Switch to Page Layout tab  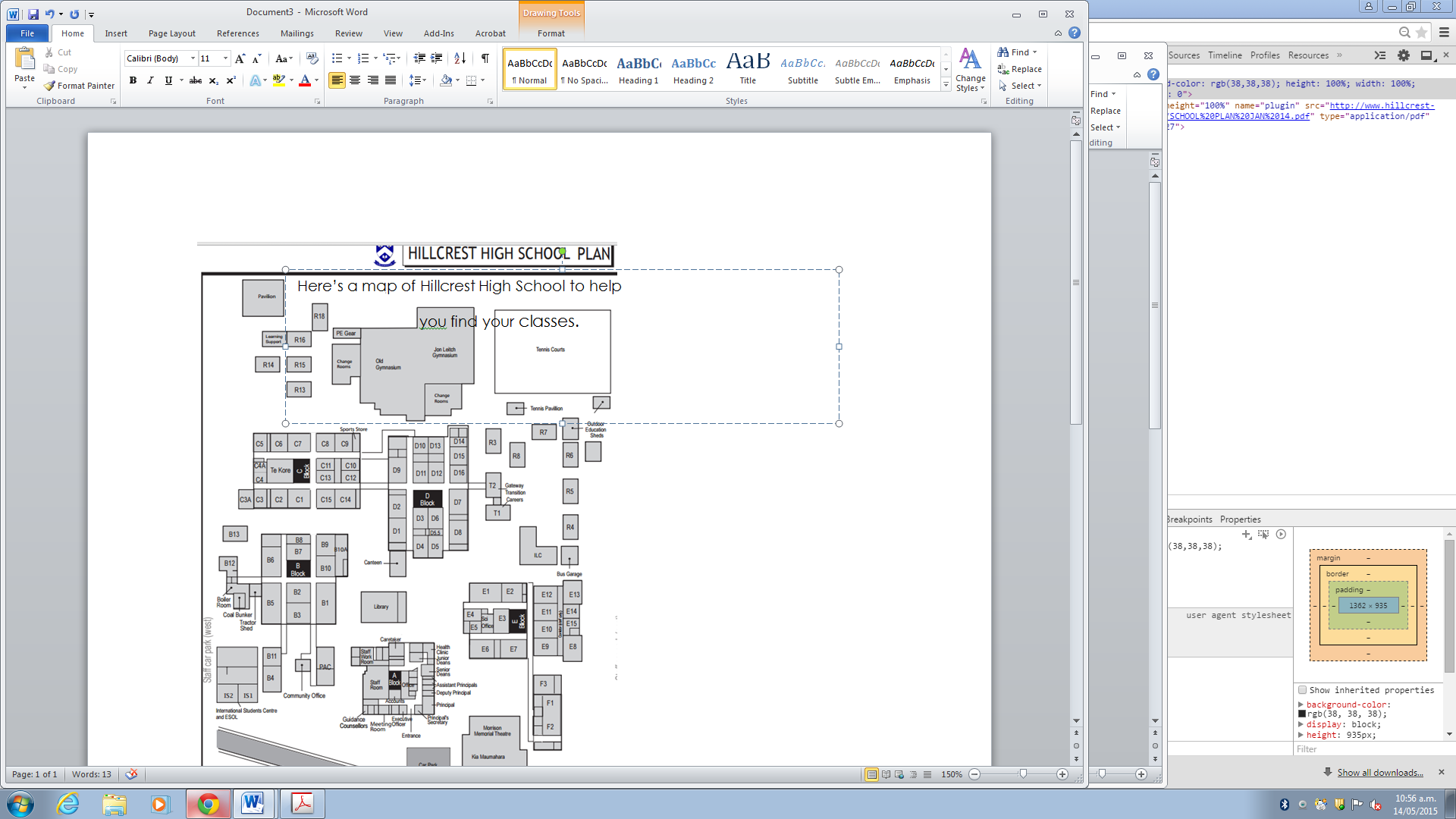point(171,33)
